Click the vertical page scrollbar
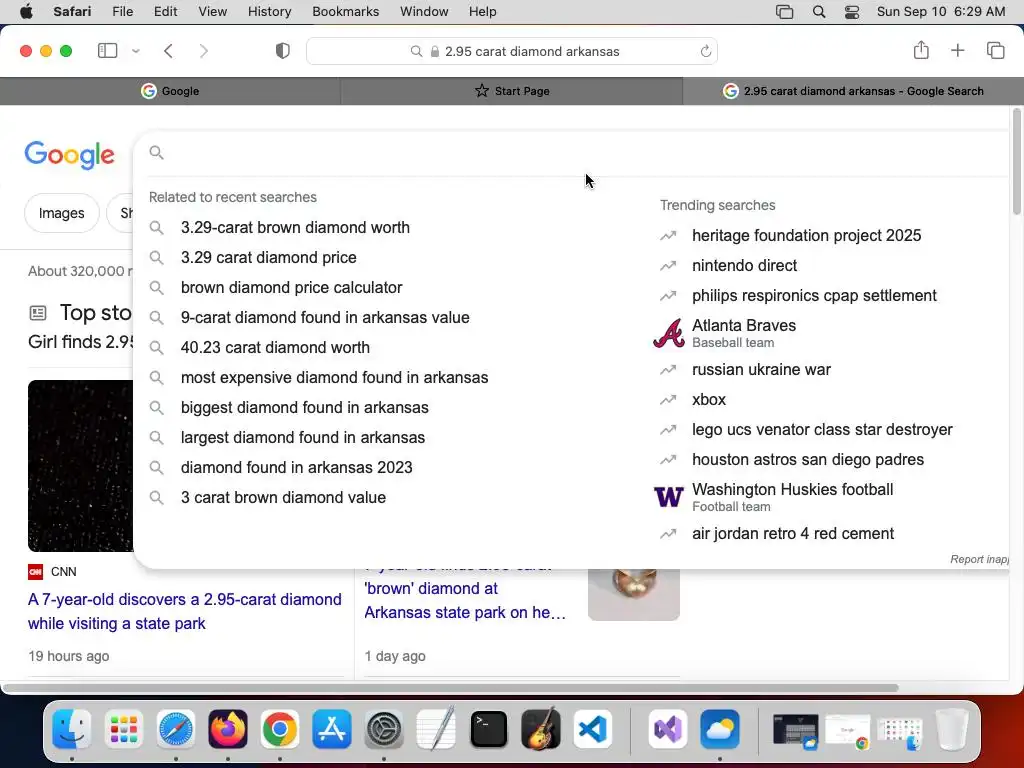The image size is (1024, 768). pos(1016,162)
